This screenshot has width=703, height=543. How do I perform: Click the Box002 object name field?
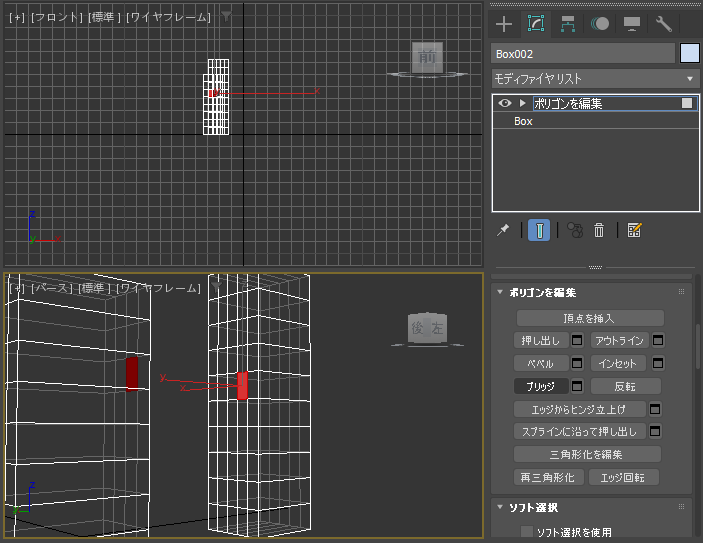[582, 54]
